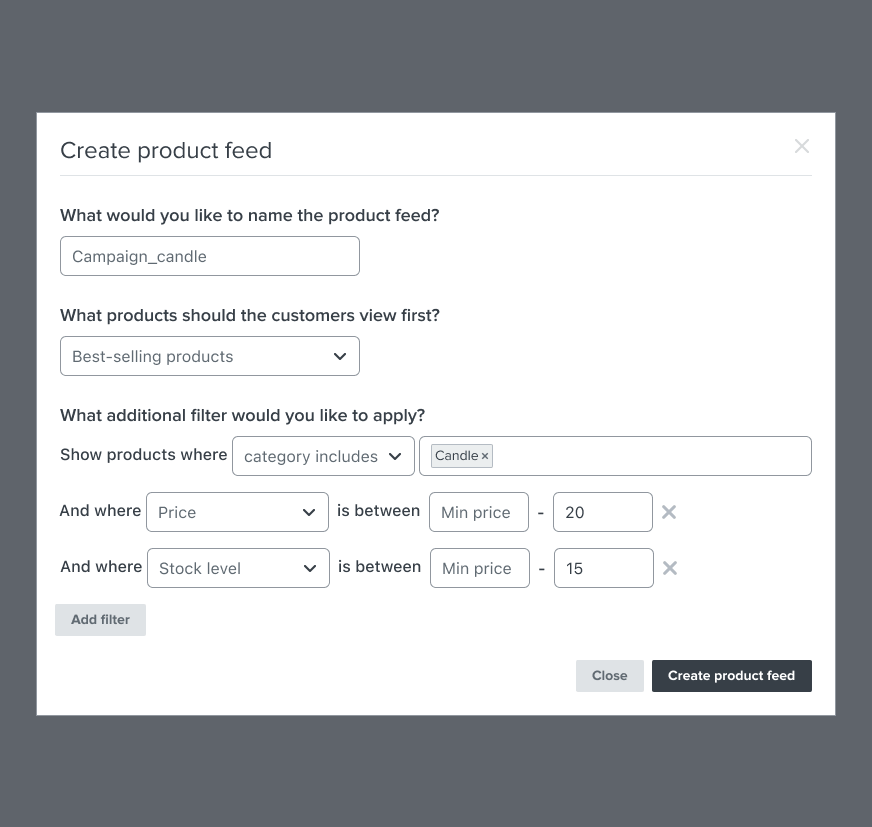Click the Create product feed button

point(731,675)
